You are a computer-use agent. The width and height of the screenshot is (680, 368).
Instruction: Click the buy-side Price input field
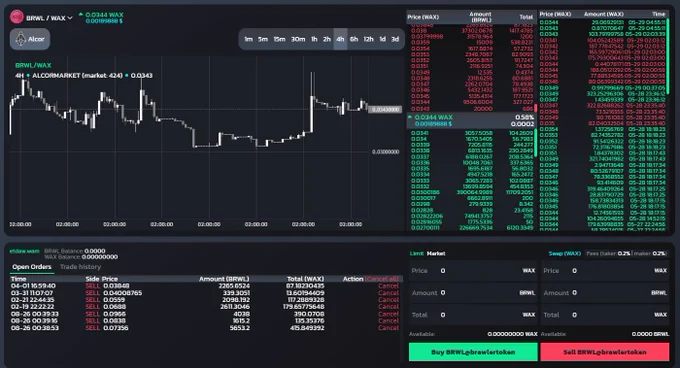coord(473,271)
